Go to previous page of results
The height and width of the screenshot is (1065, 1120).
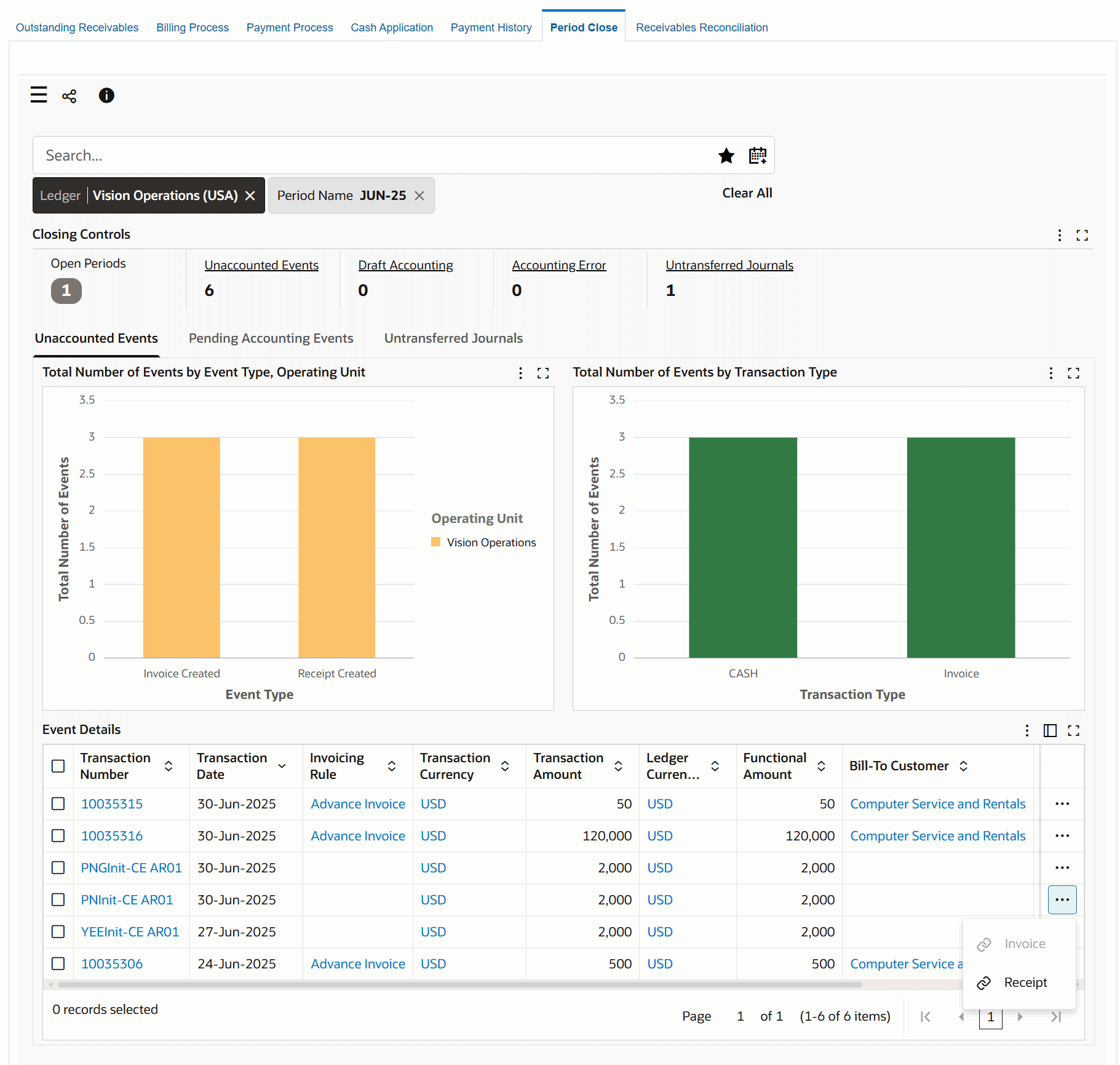click(x=961, y=1017)
